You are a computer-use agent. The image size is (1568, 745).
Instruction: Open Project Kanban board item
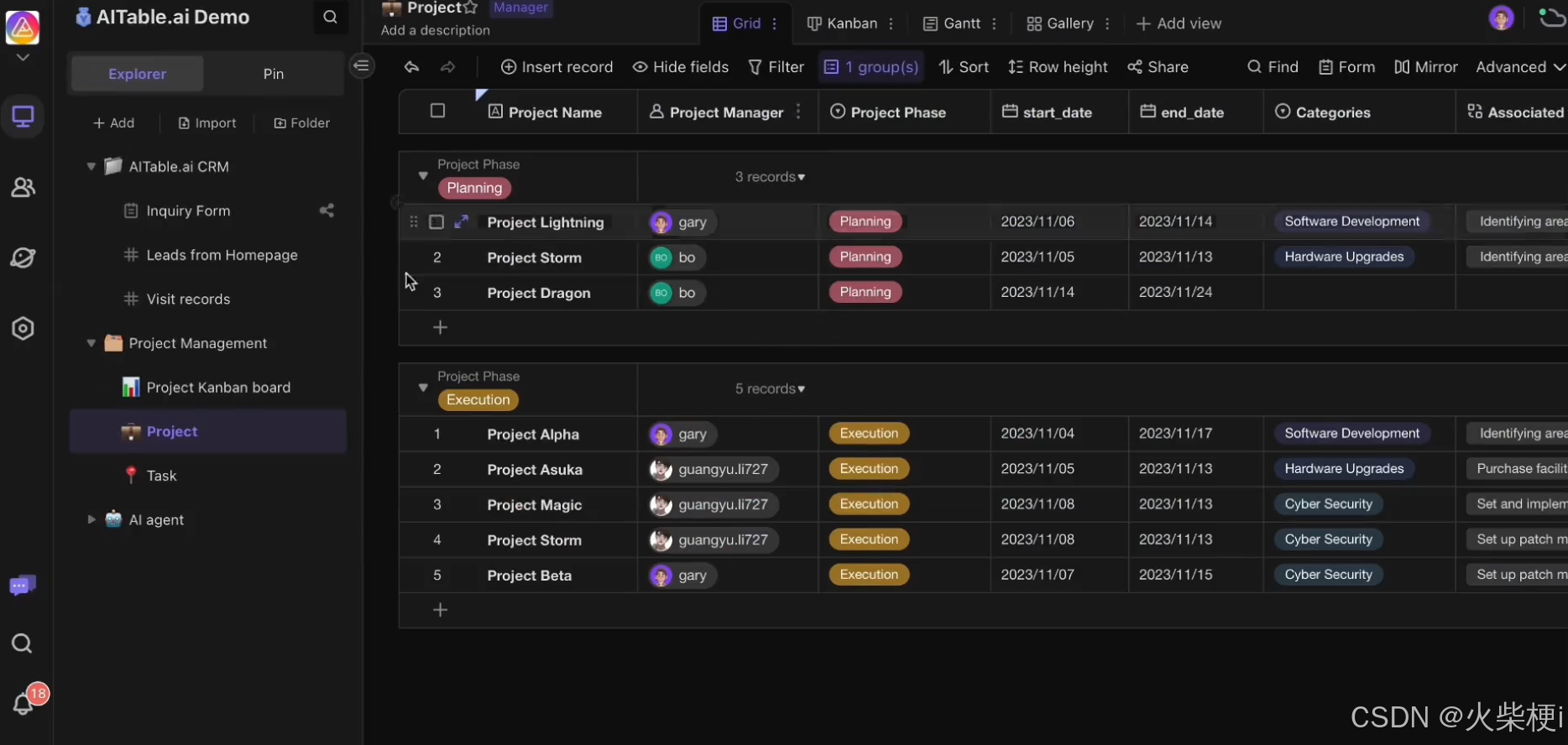point(207,388)
